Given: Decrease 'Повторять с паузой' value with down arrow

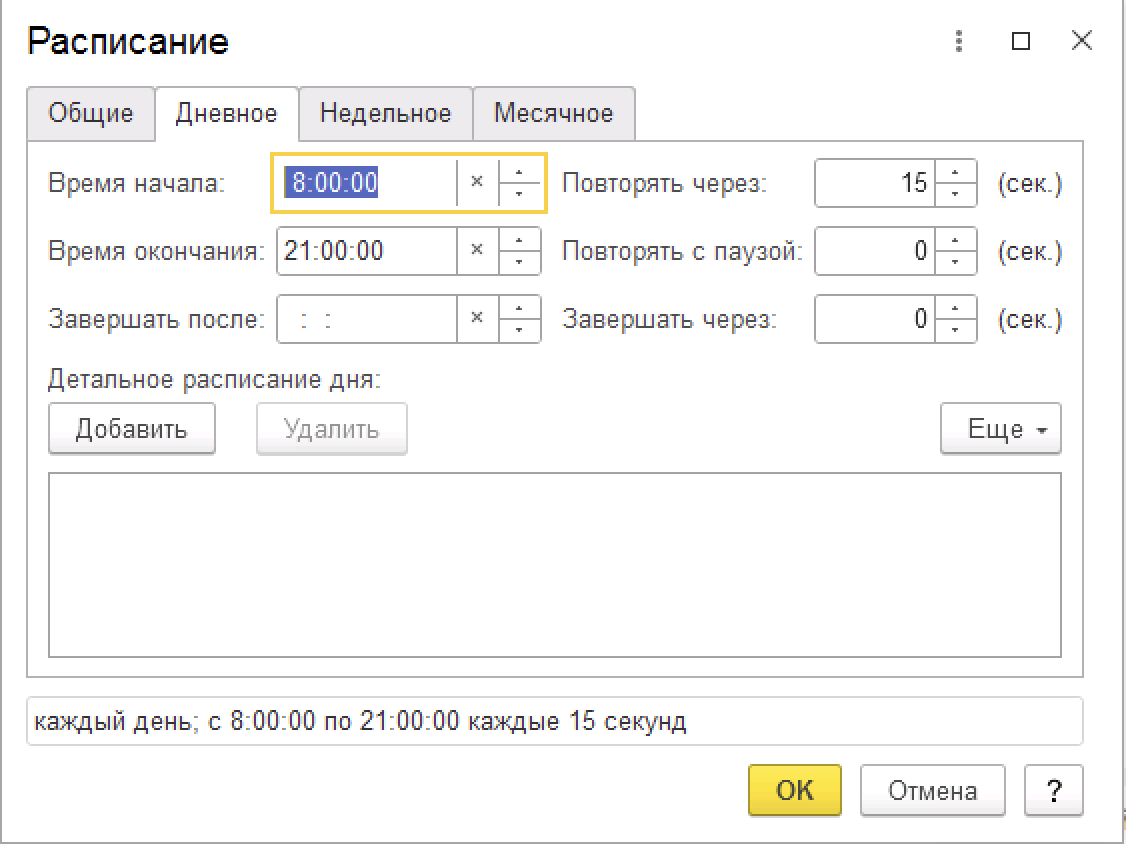Looking at the screenshot, I should (956, 261).
